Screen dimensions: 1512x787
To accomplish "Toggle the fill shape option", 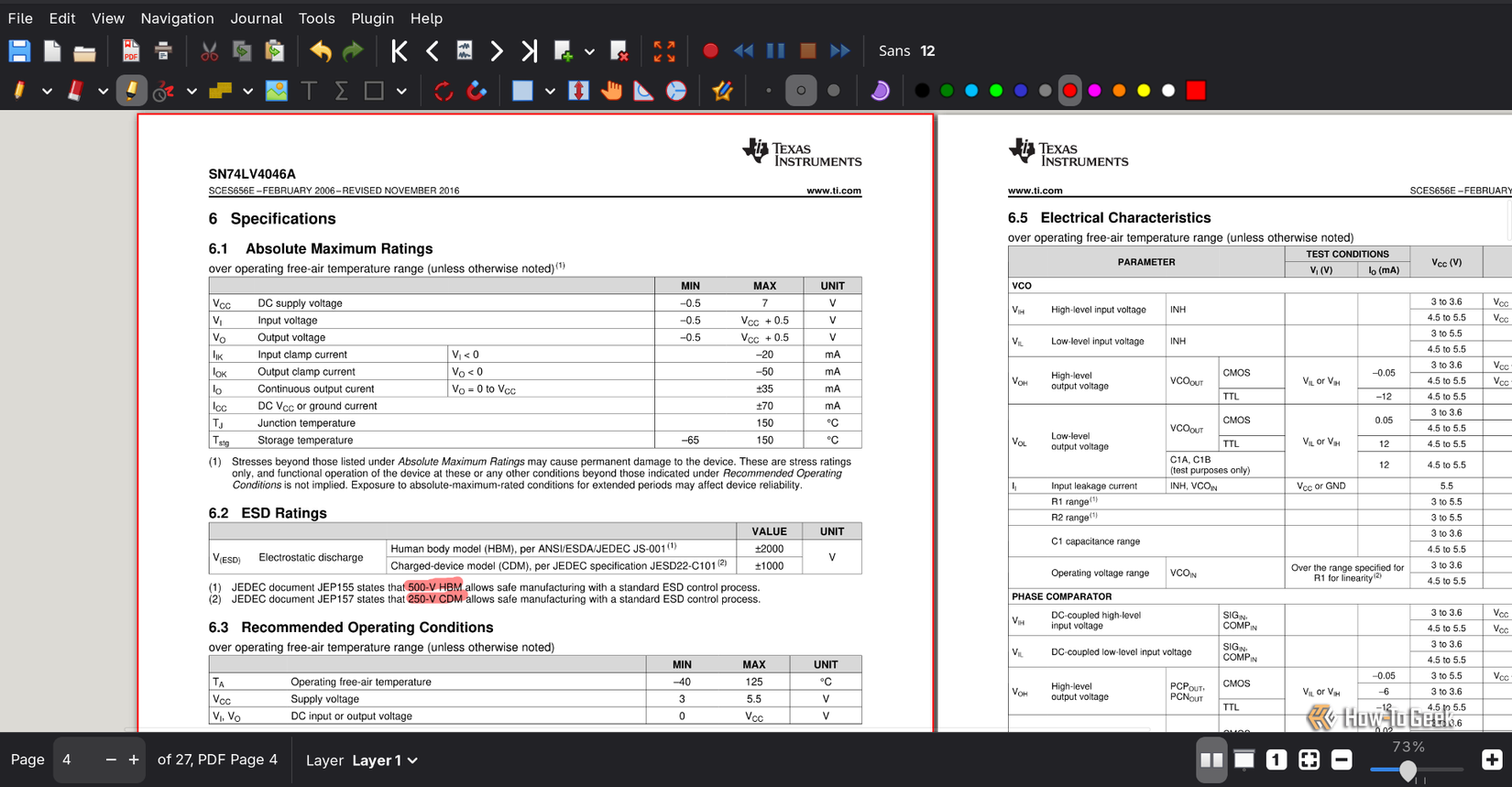I will [880, 91].
